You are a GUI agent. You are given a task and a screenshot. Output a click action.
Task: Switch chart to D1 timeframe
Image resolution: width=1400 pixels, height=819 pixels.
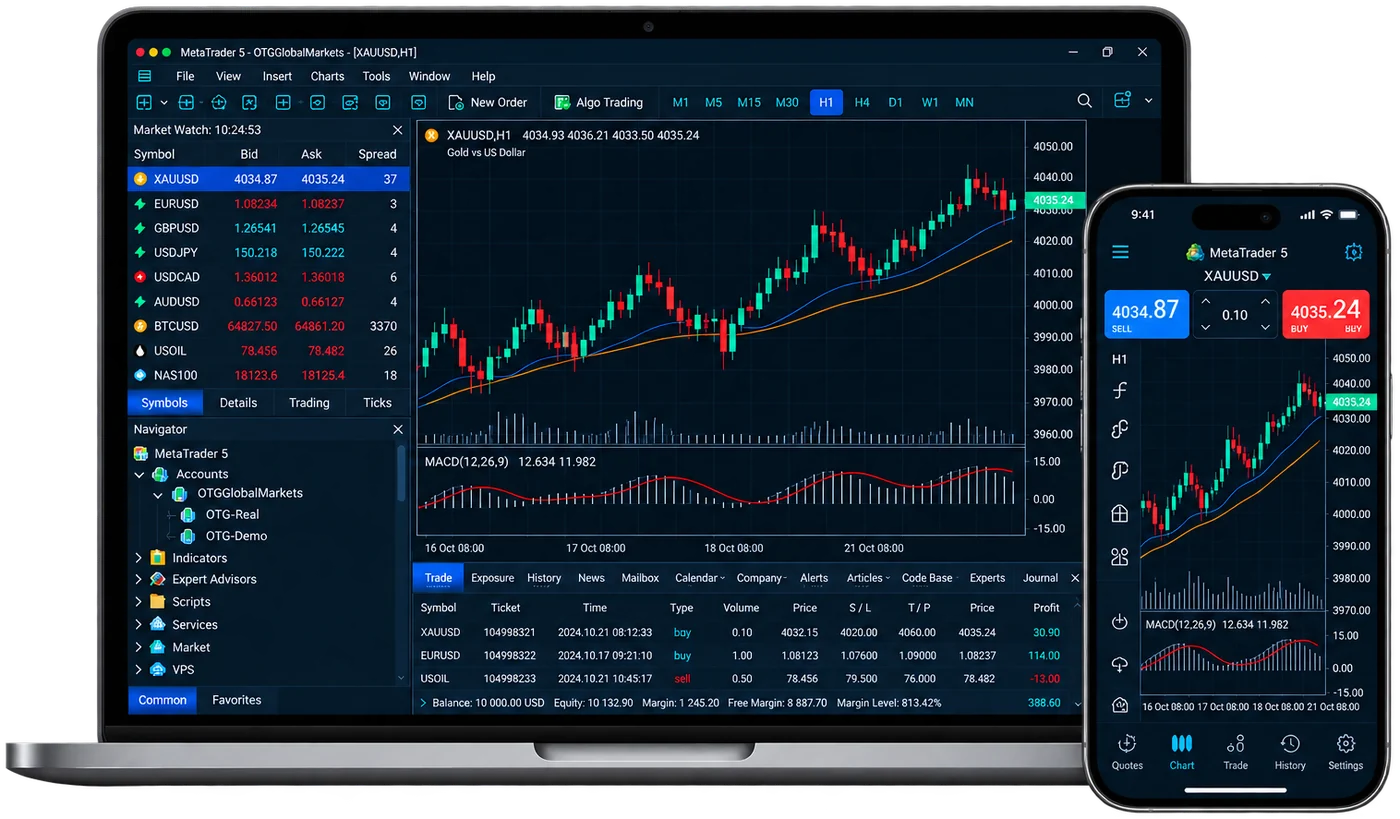896,102
